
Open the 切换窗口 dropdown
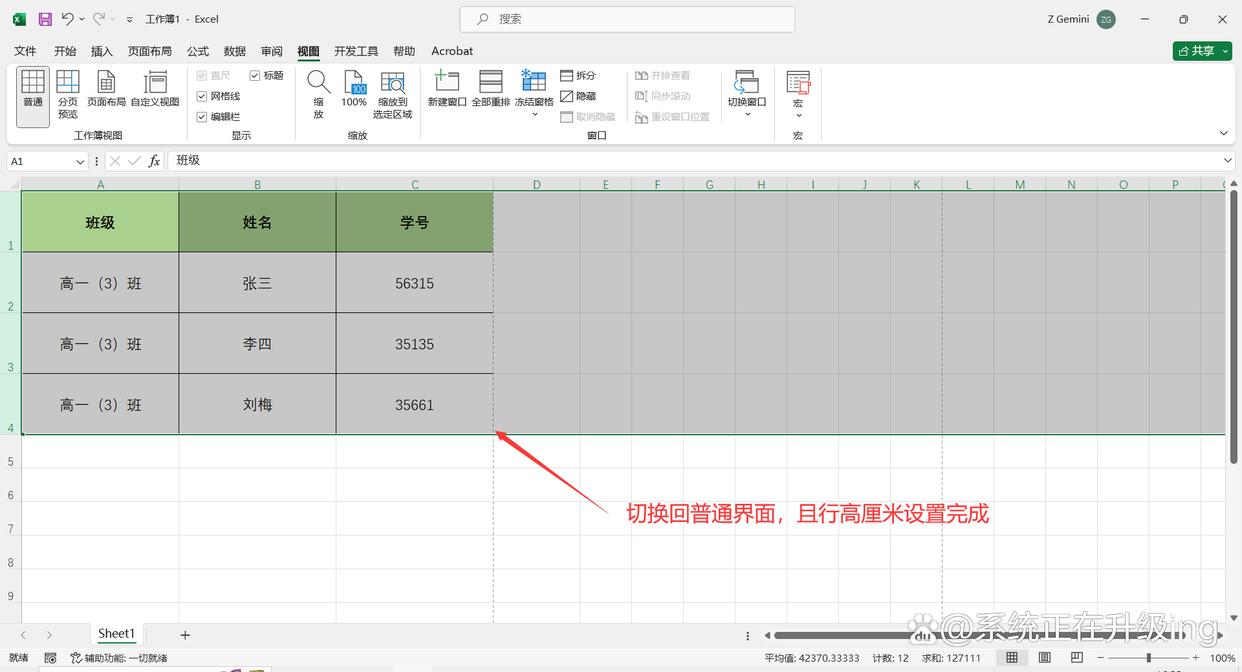747,115
